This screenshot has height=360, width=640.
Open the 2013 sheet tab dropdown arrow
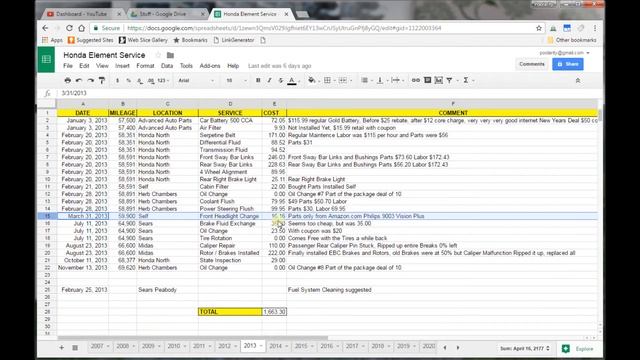click(x=261, y=346)
